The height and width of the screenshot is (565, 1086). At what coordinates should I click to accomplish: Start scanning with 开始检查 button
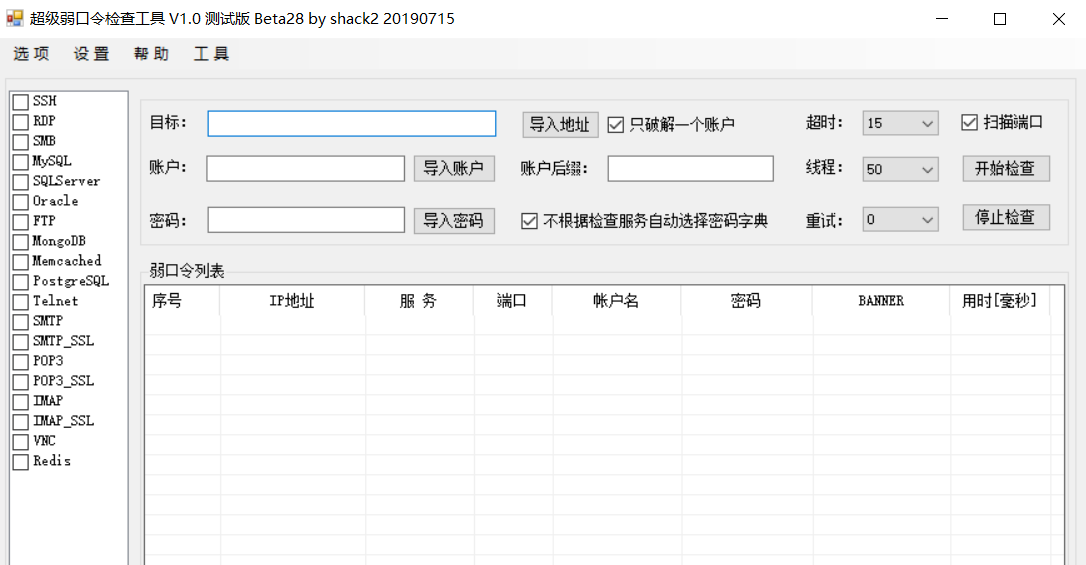pyautogui.click(x=1006, y=168)
